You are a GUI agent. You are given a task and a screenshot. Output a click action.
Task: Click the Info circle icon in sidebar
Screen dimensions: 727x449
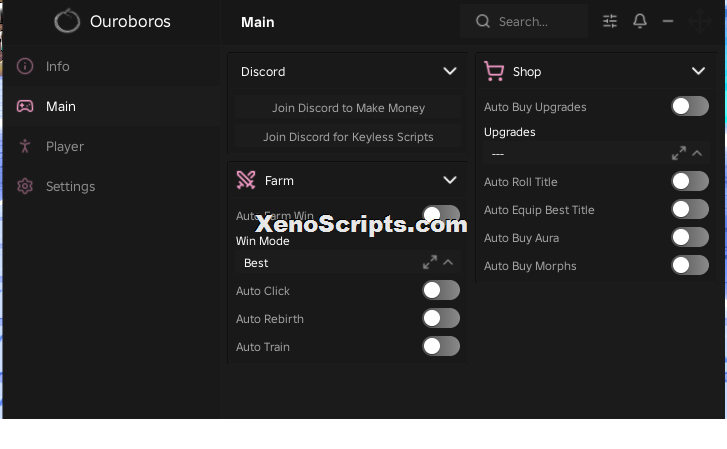coord(25,66)
